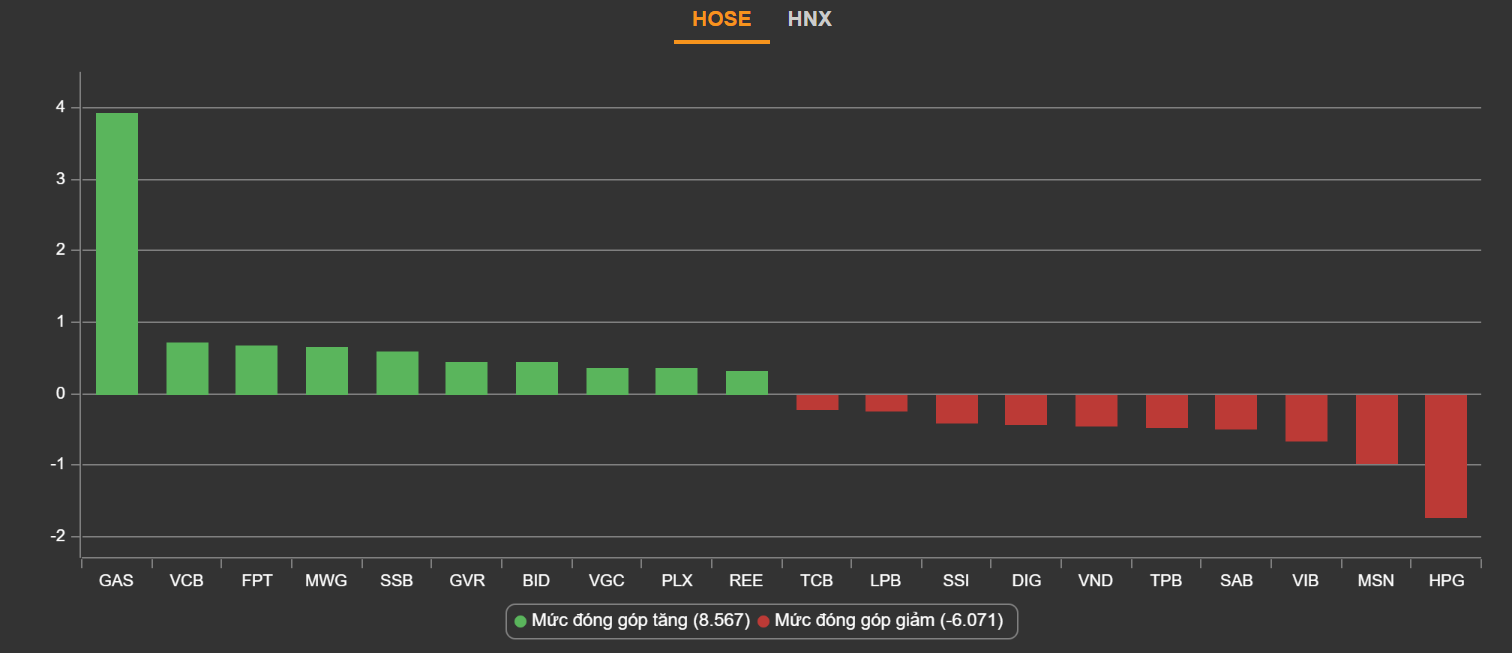
Task: Click the green VCB bar
Action: pyautogui.click(x=187, y=368)
